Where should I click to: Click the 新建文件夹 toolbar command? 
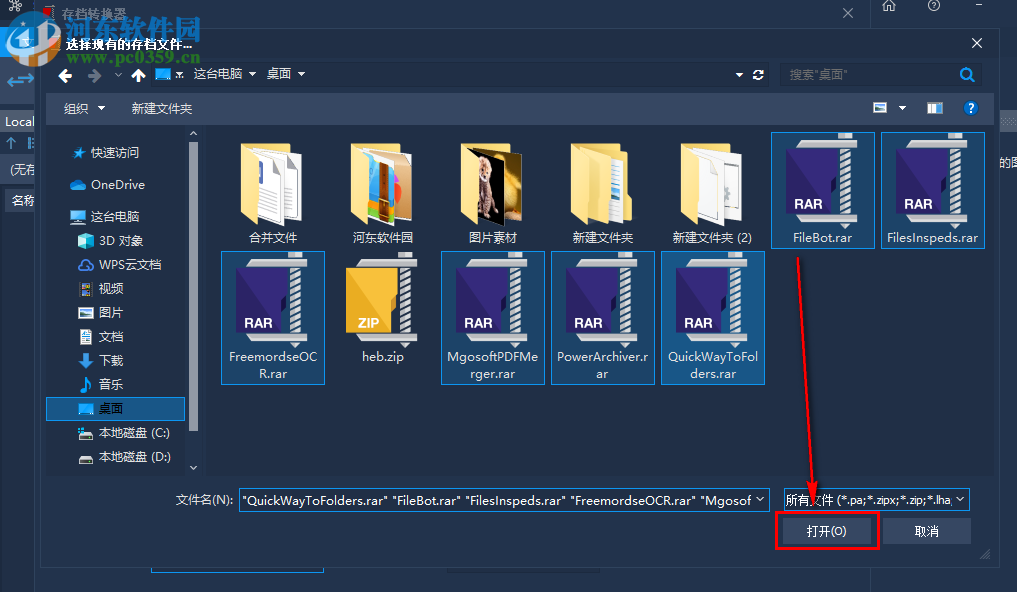point(161,108)
